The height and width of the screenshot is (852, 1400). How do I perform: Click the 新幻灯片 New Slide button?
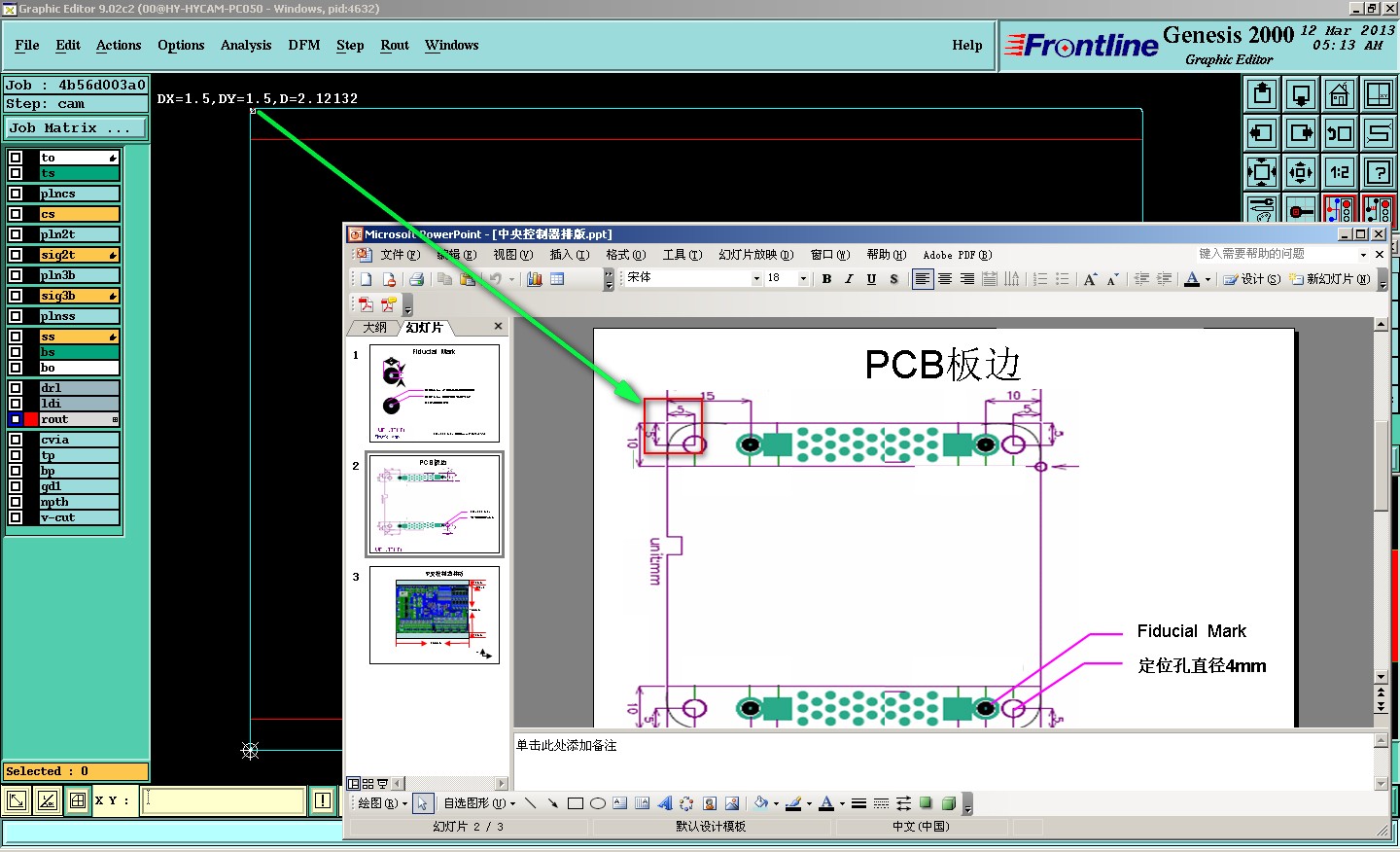click(x=1330, y=279)
